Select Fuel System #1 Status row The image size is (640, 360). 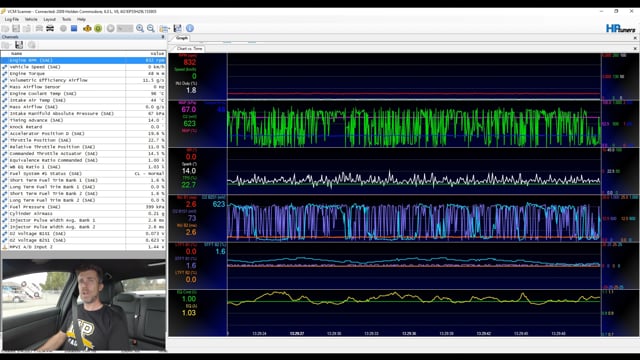(x=83, y=173)
